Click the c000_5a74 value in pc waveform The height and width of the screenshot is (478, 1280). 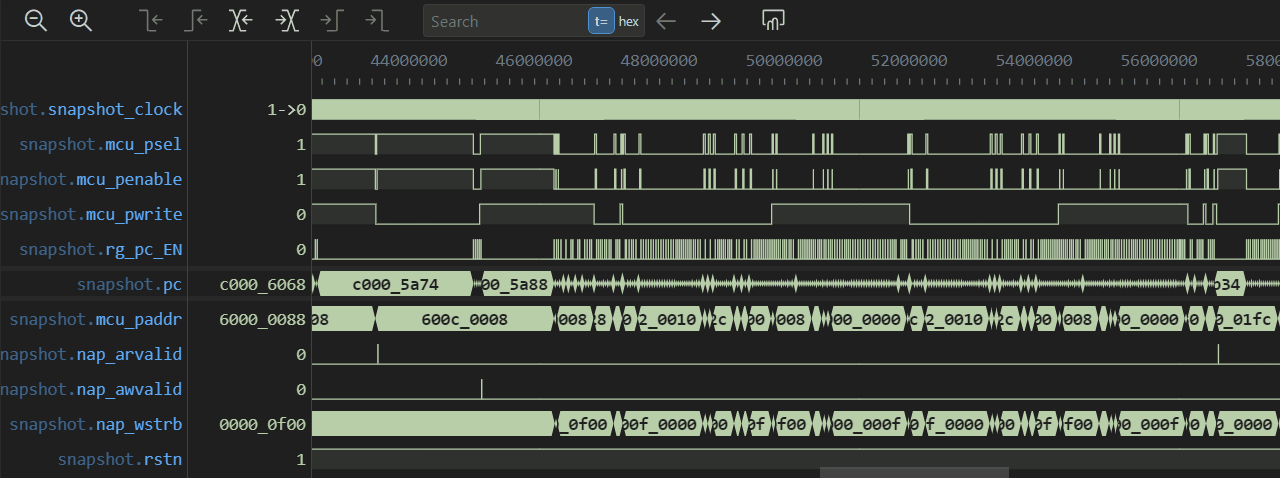coord(395,285)
